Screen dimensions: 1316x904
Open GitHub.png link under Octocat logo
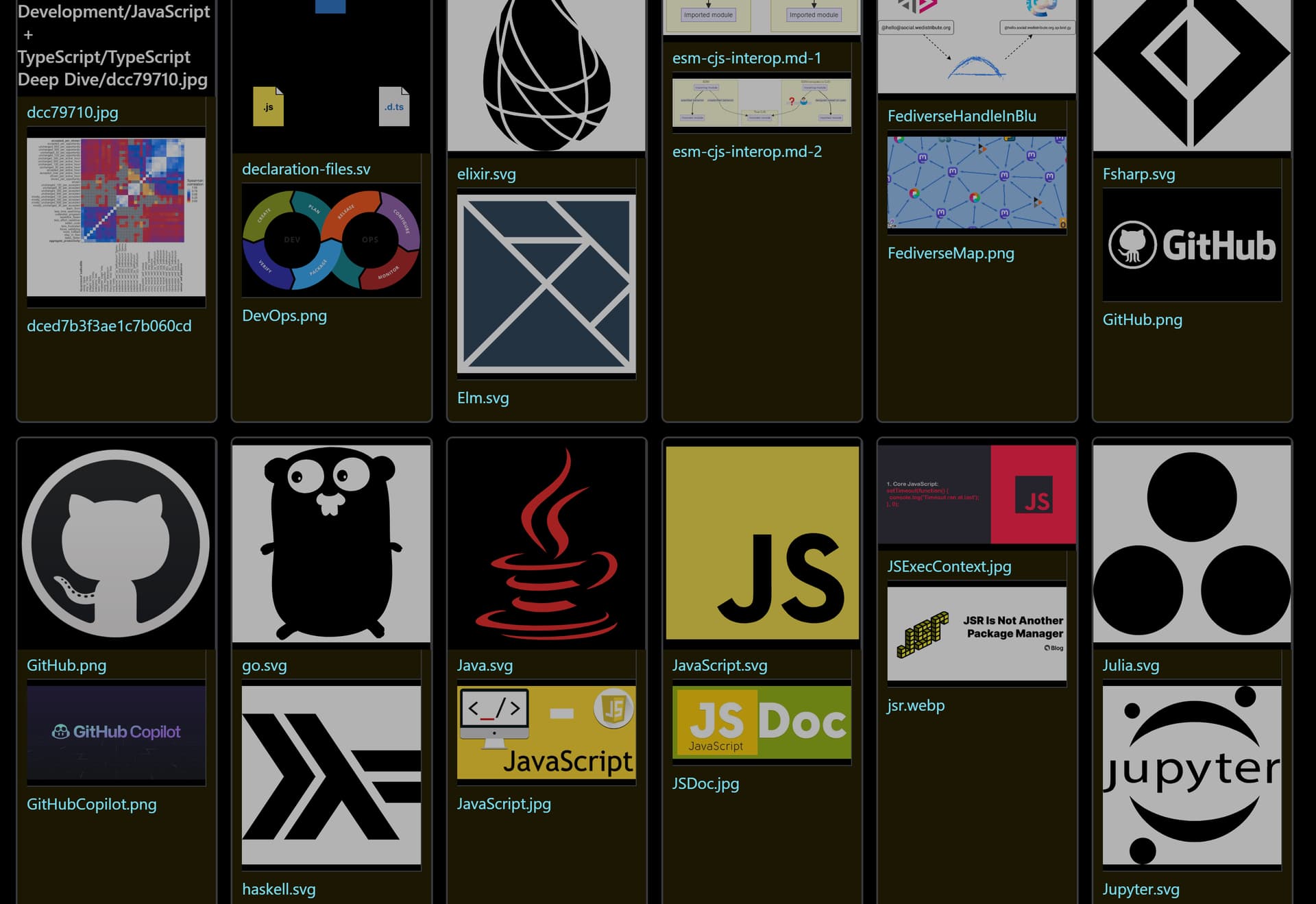point(66,665)
